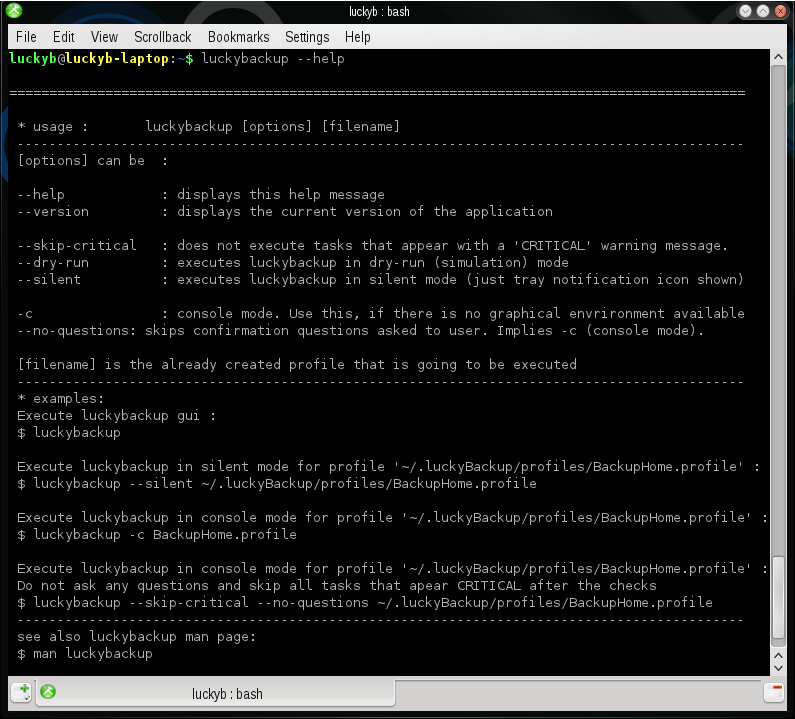Viewport: 795px width, 719px height.
Task: Click the '* usage :' line
Action: coord(208,126)
